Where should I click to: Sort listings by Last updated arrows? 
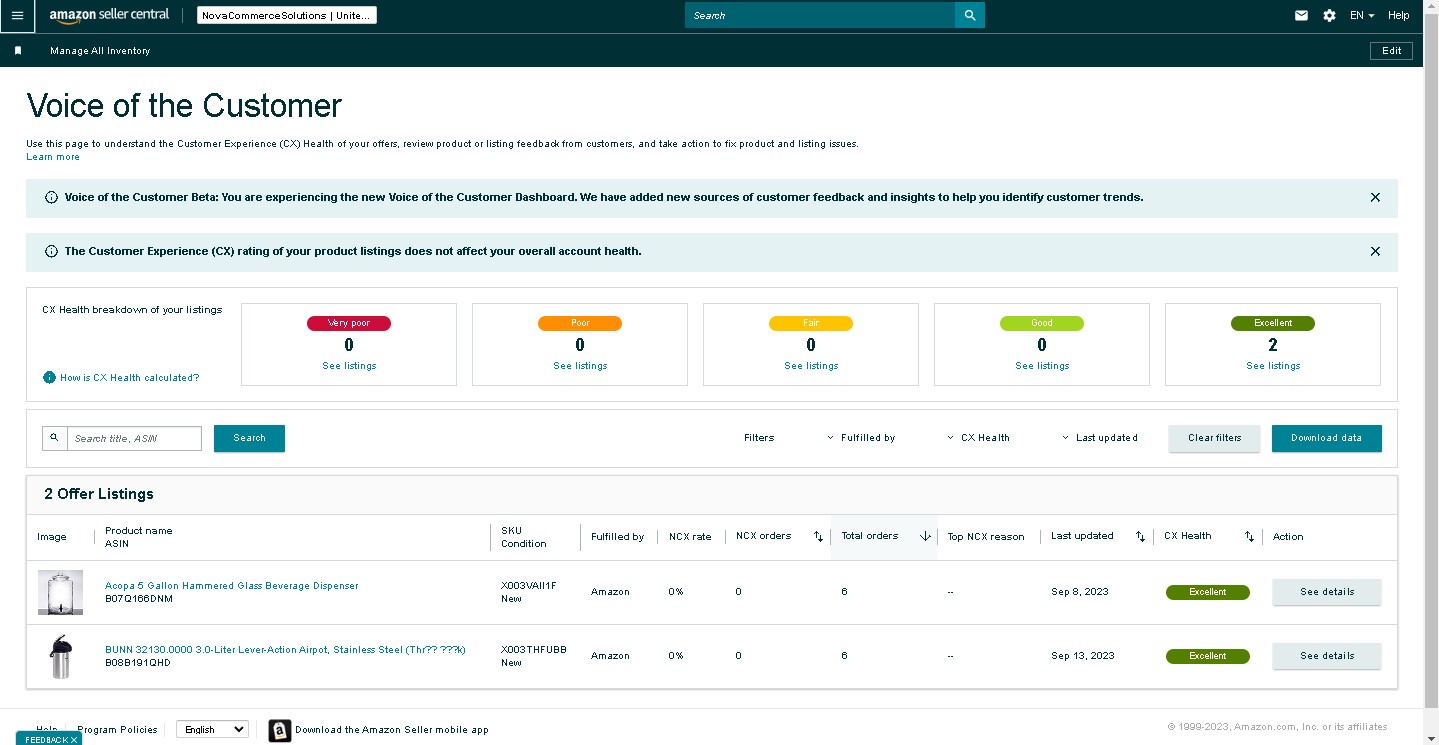coord(1140,537)
